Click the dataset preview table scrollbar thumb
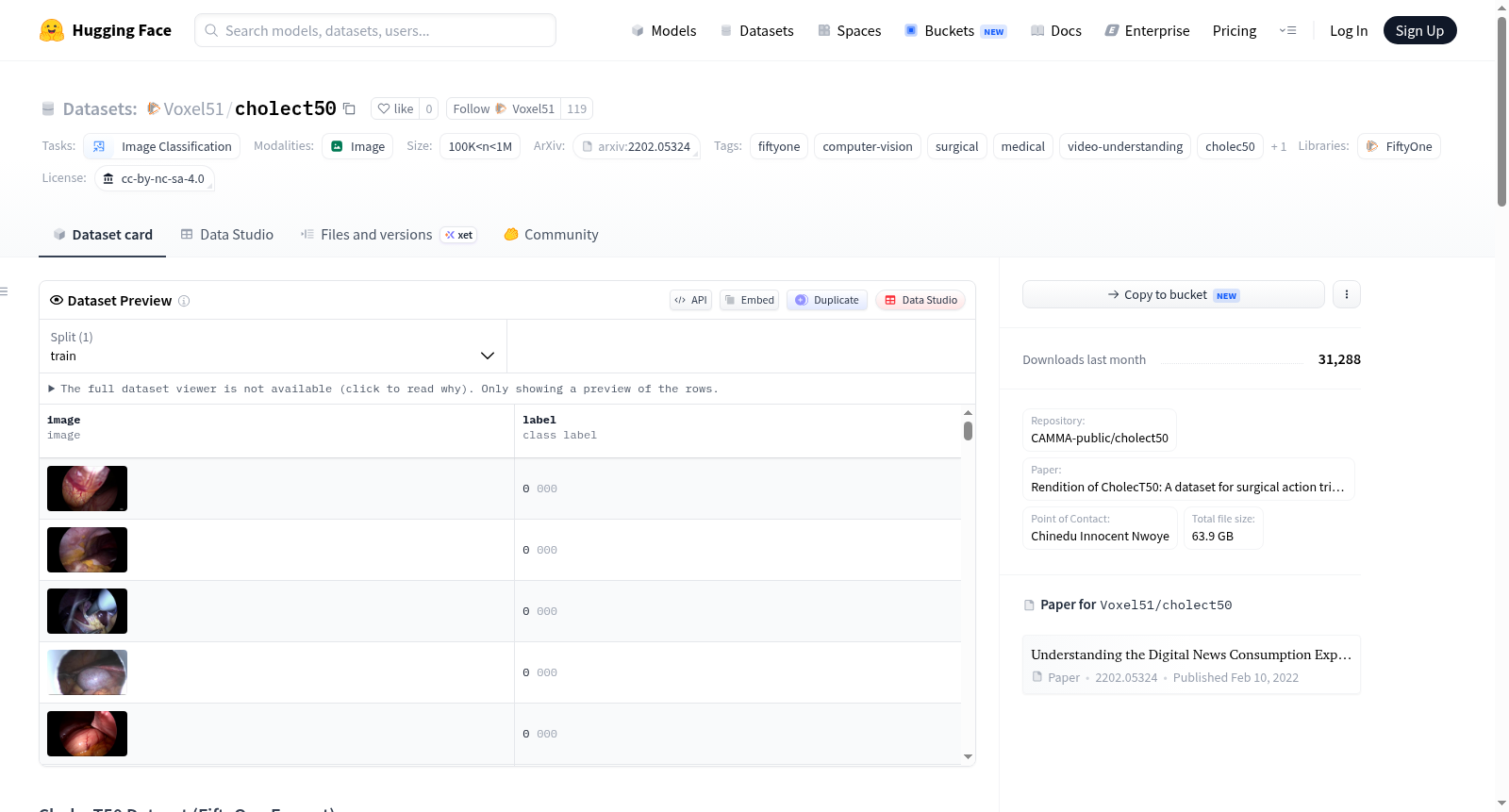The height and width of the screenshot is (812, 1509). [x=968, y=431]
